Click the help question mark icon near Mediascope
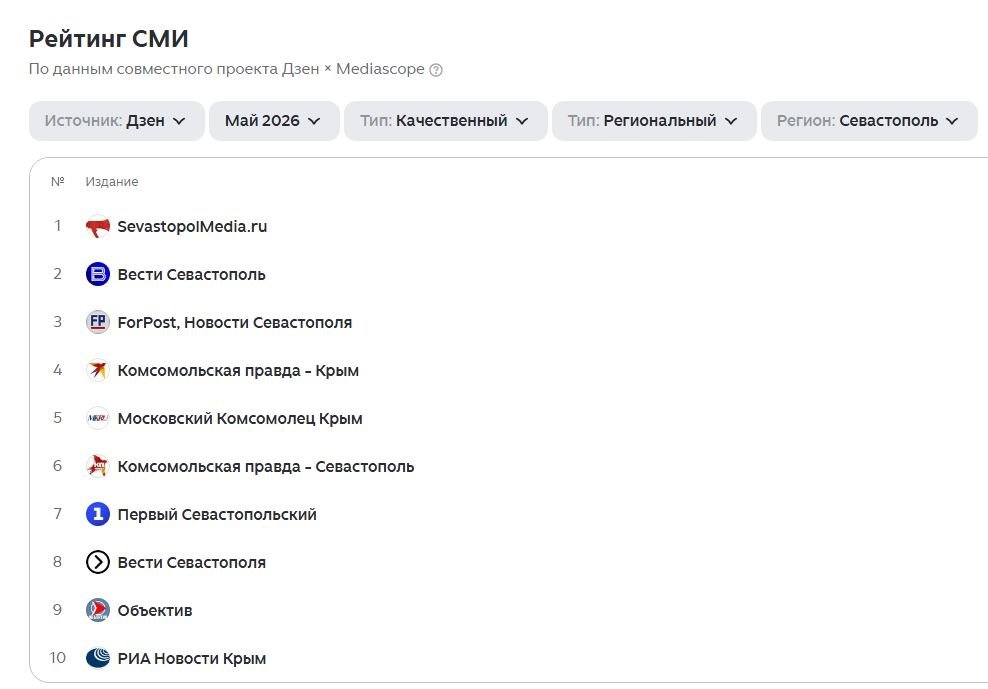The height and width of the screenshot is (689, 988). click(x=436, y=70)
